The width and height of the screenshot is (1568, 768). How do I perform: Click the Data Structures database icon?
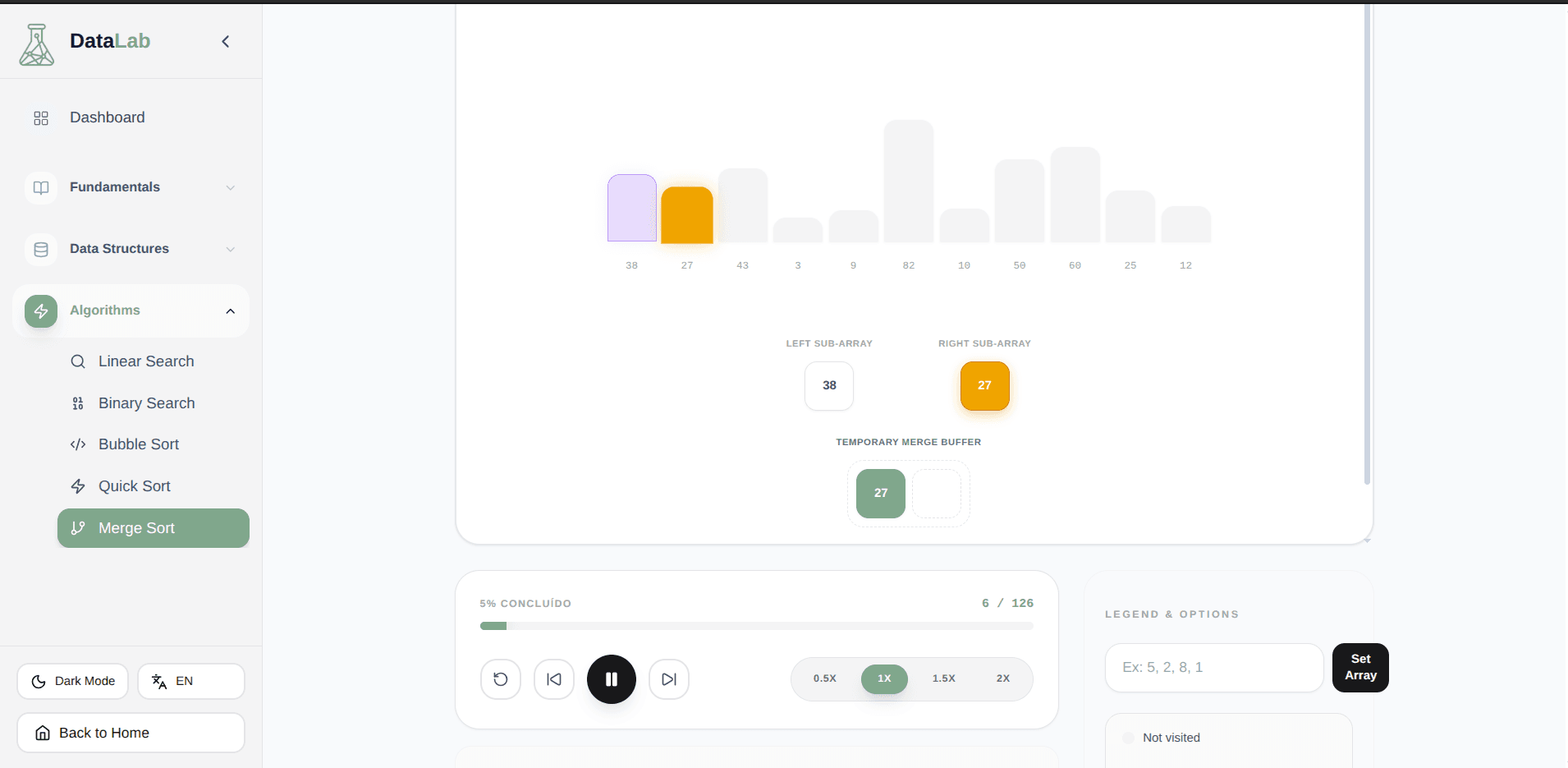pos(40,249)
